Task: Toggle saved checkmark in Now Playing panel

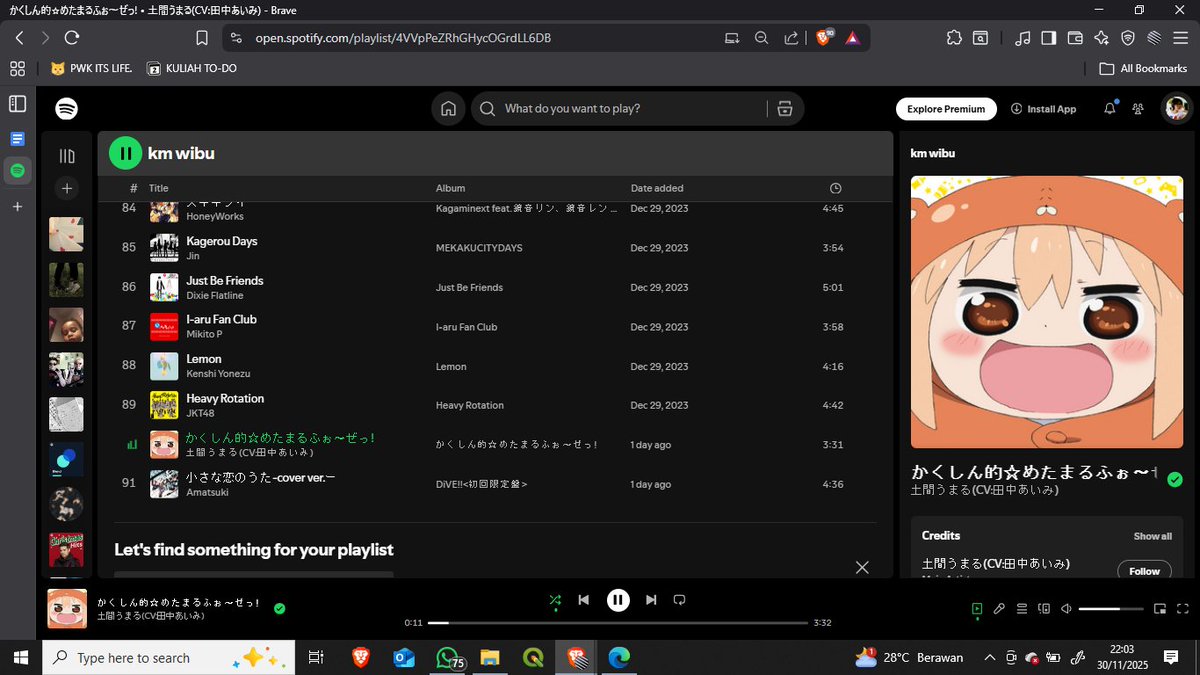Action: (1175, 480)
